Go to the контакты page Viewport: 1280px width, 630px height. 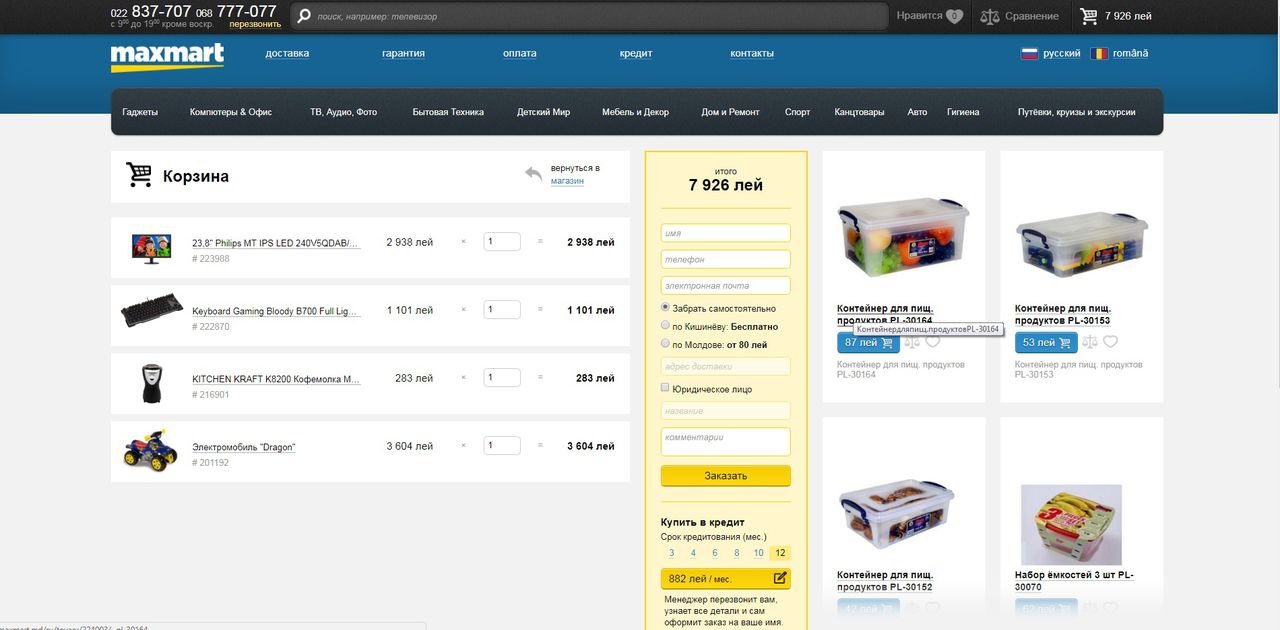(752, 54)
